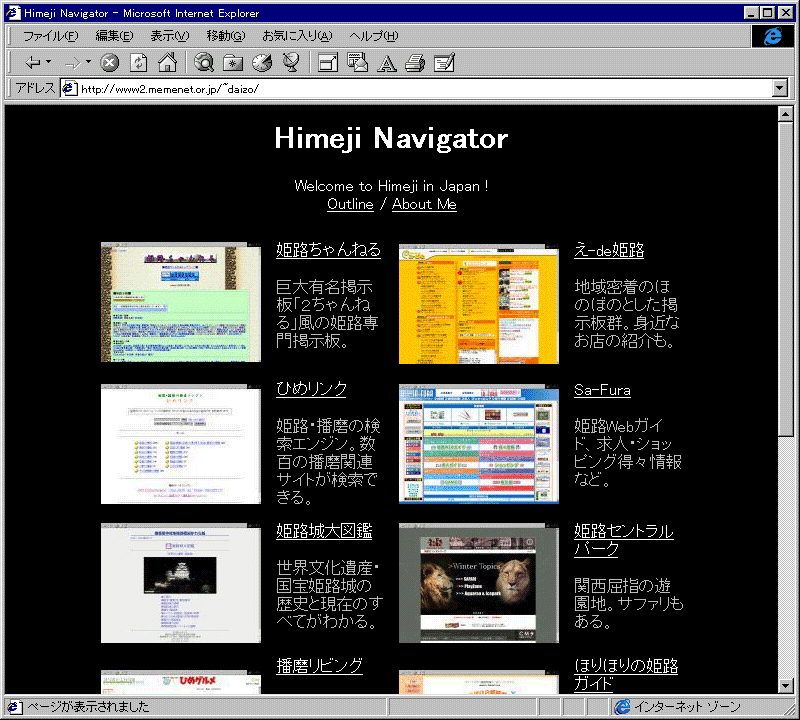Click the Internet Explorer logo throbber

[x=773, y=36]
